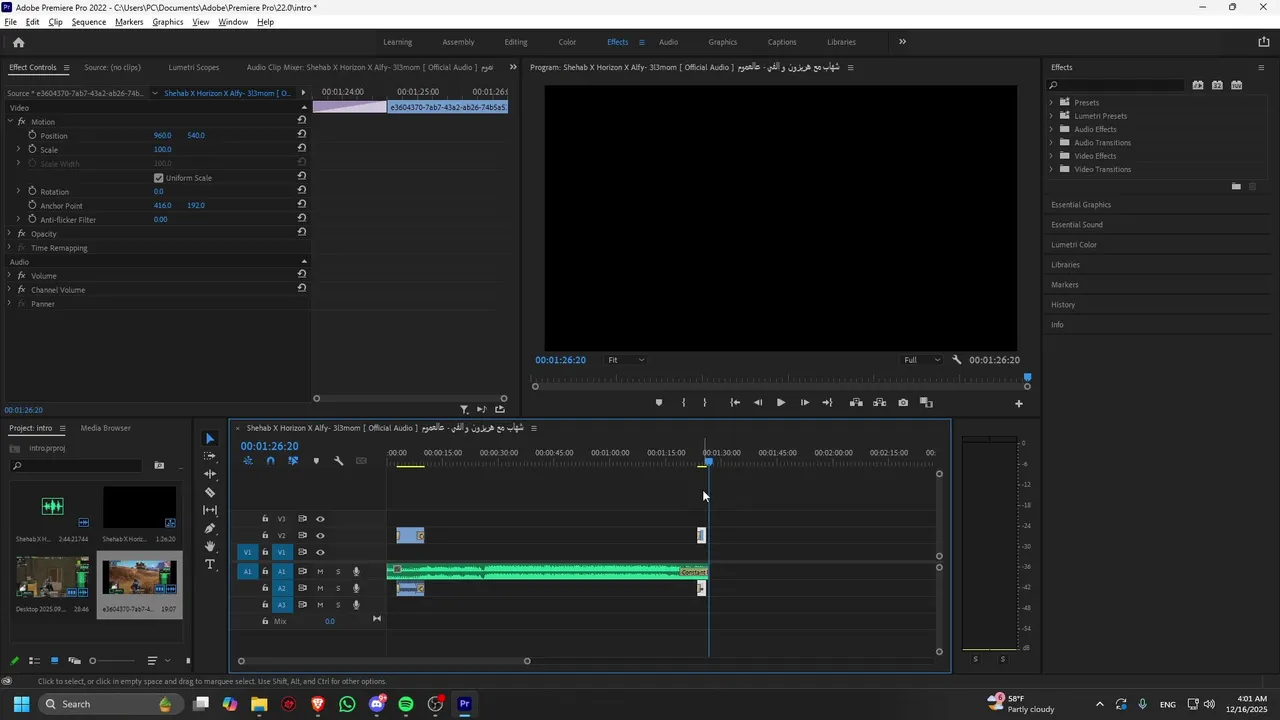Screen dimensions: 1280x720
Task: Toggle Linked Selection in timeline
Action: click(x=293, y=461)
